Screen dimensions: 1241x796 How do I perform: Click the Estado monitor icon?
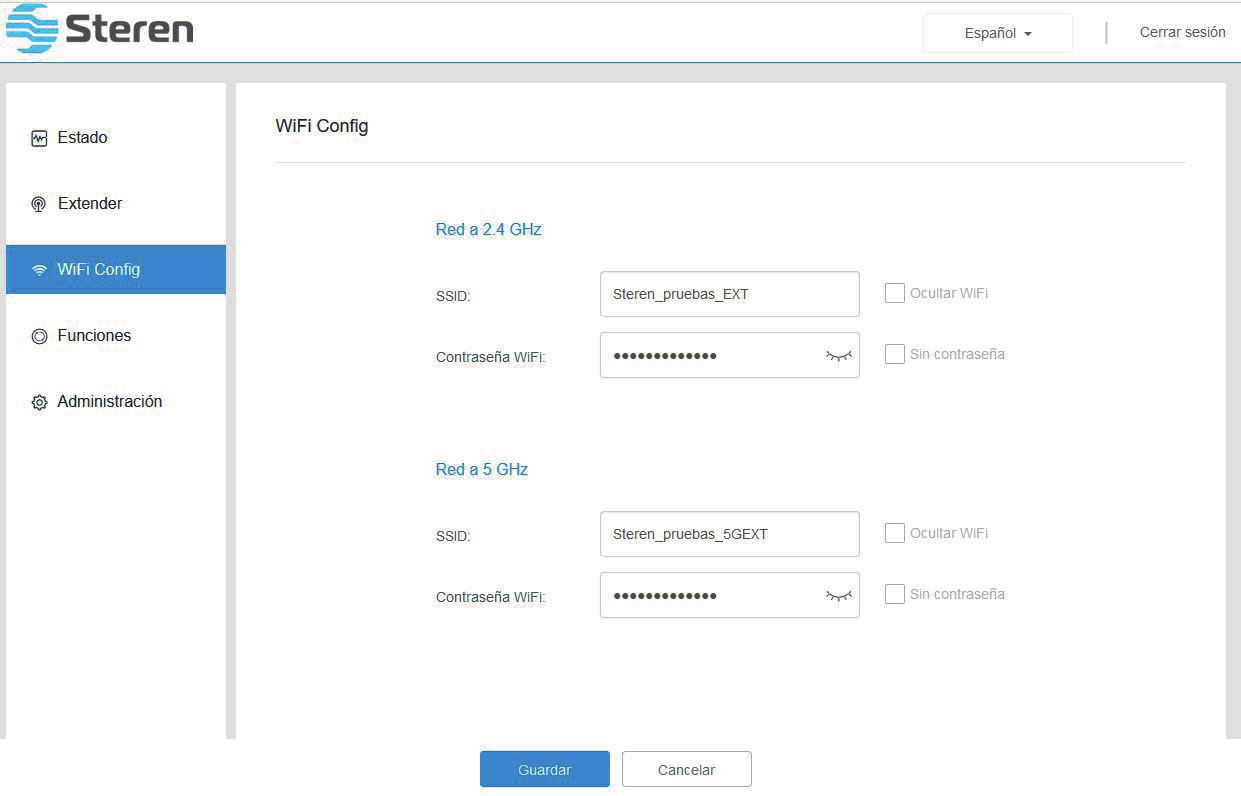[x=39, y=138]
